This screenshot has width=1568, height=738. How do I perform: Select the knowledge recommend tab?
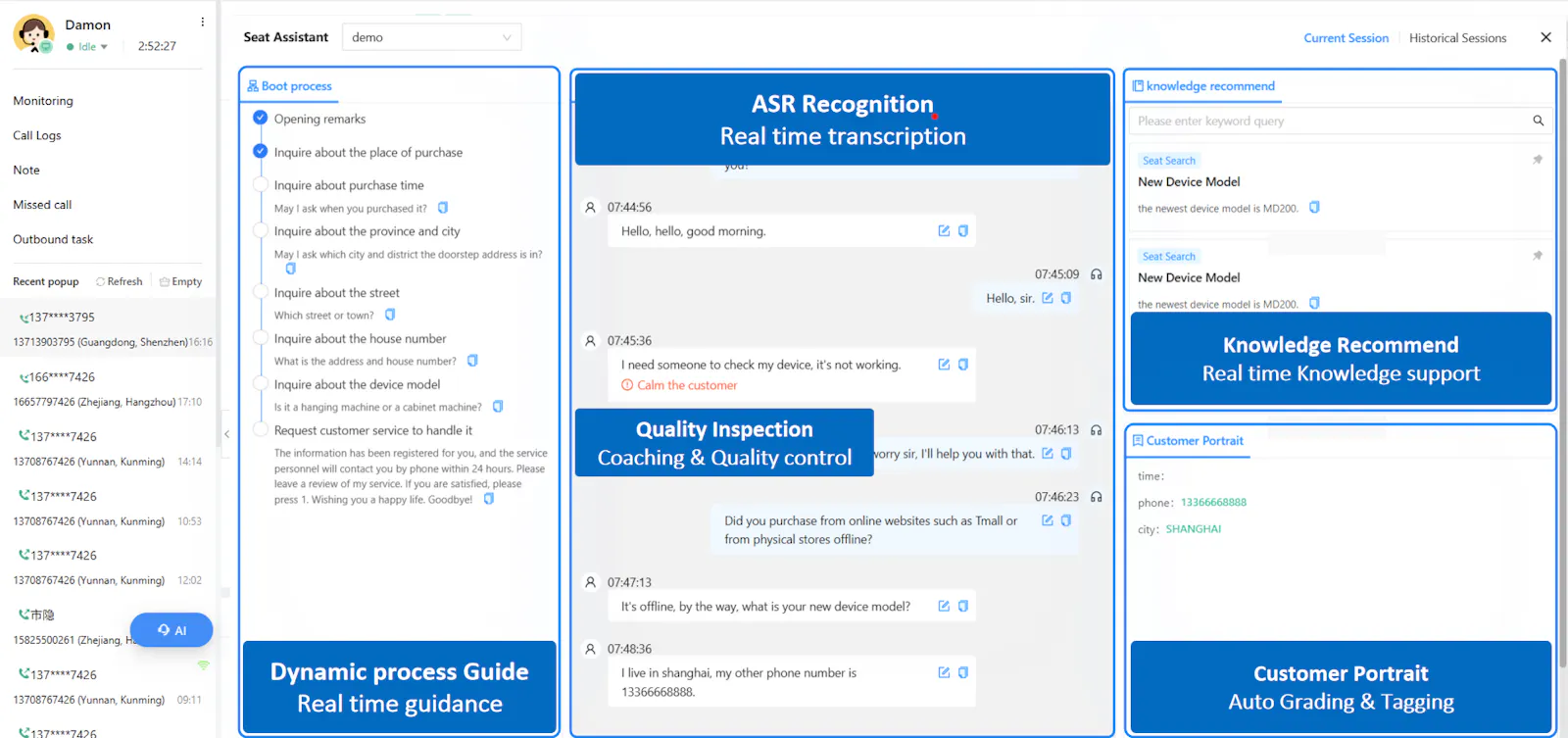coord(1203,86)
